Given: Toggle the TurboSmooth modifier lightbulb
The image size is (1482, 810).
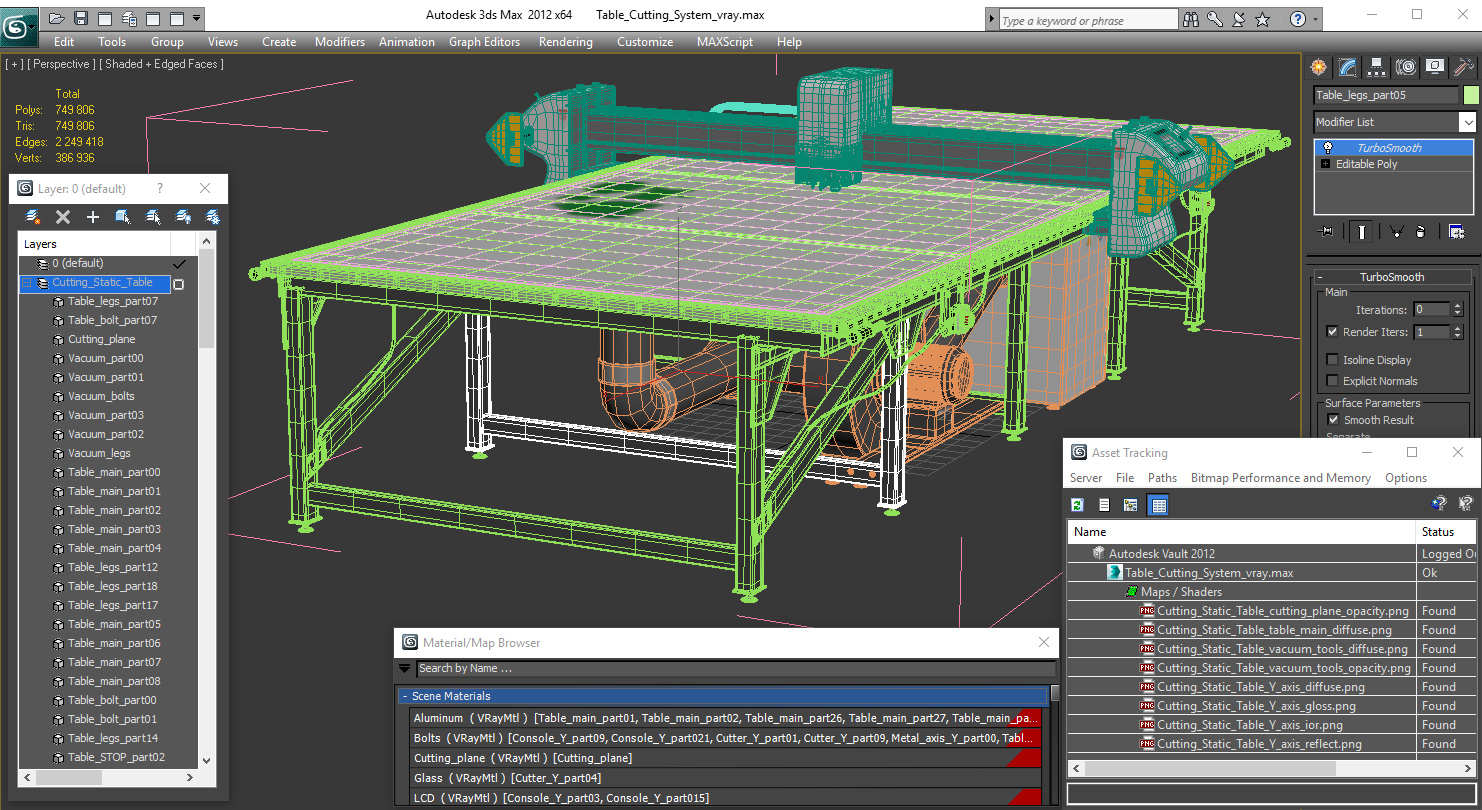Looking at the screenshot, I should click(1328, 148).
